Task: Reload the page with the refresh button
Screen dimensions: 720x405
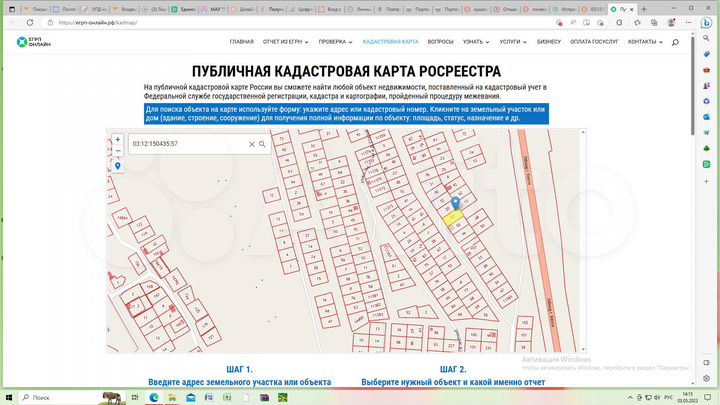Action: coord(30,22)
